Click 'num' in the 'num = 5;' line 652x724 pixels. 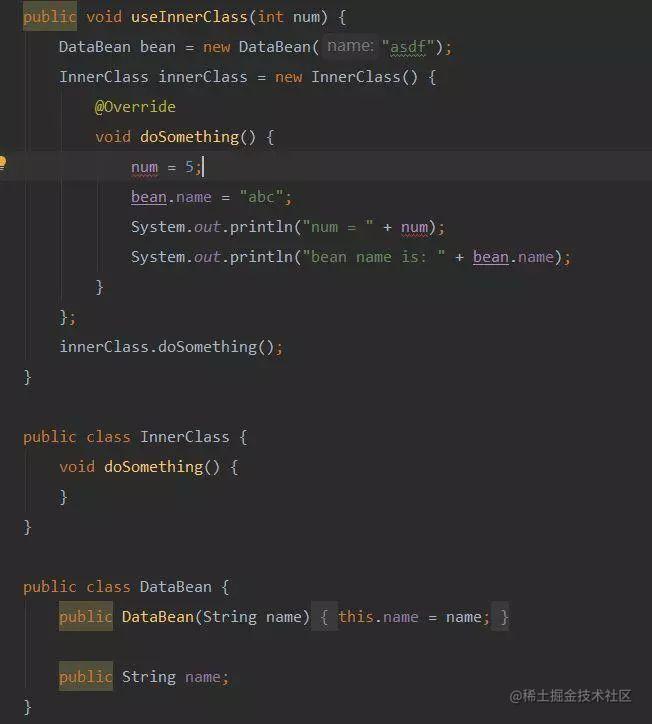coord(145,167)
